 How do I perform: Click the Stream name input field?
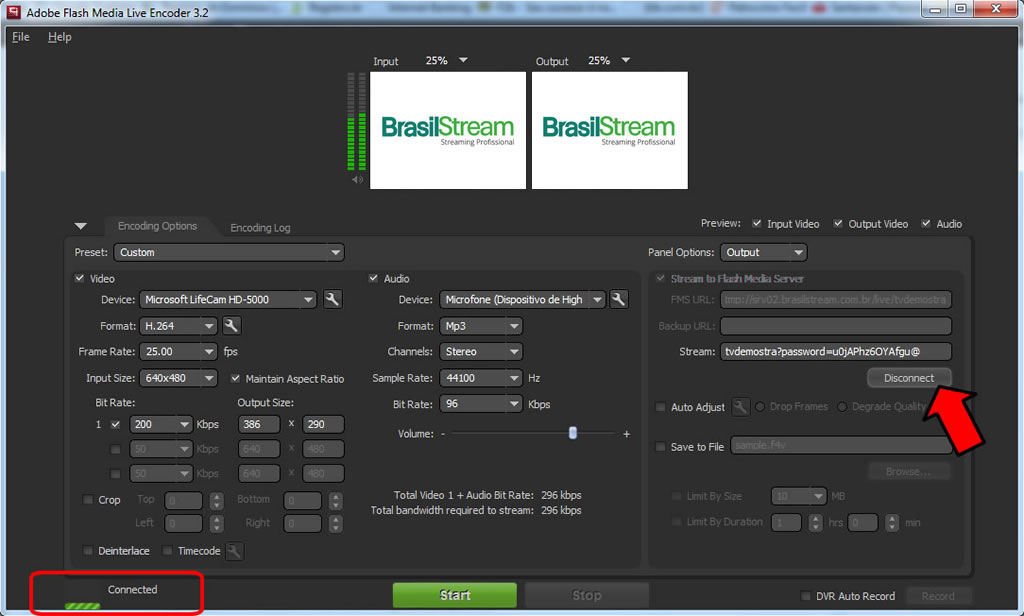pyautogui.click(x=835, y=351)
